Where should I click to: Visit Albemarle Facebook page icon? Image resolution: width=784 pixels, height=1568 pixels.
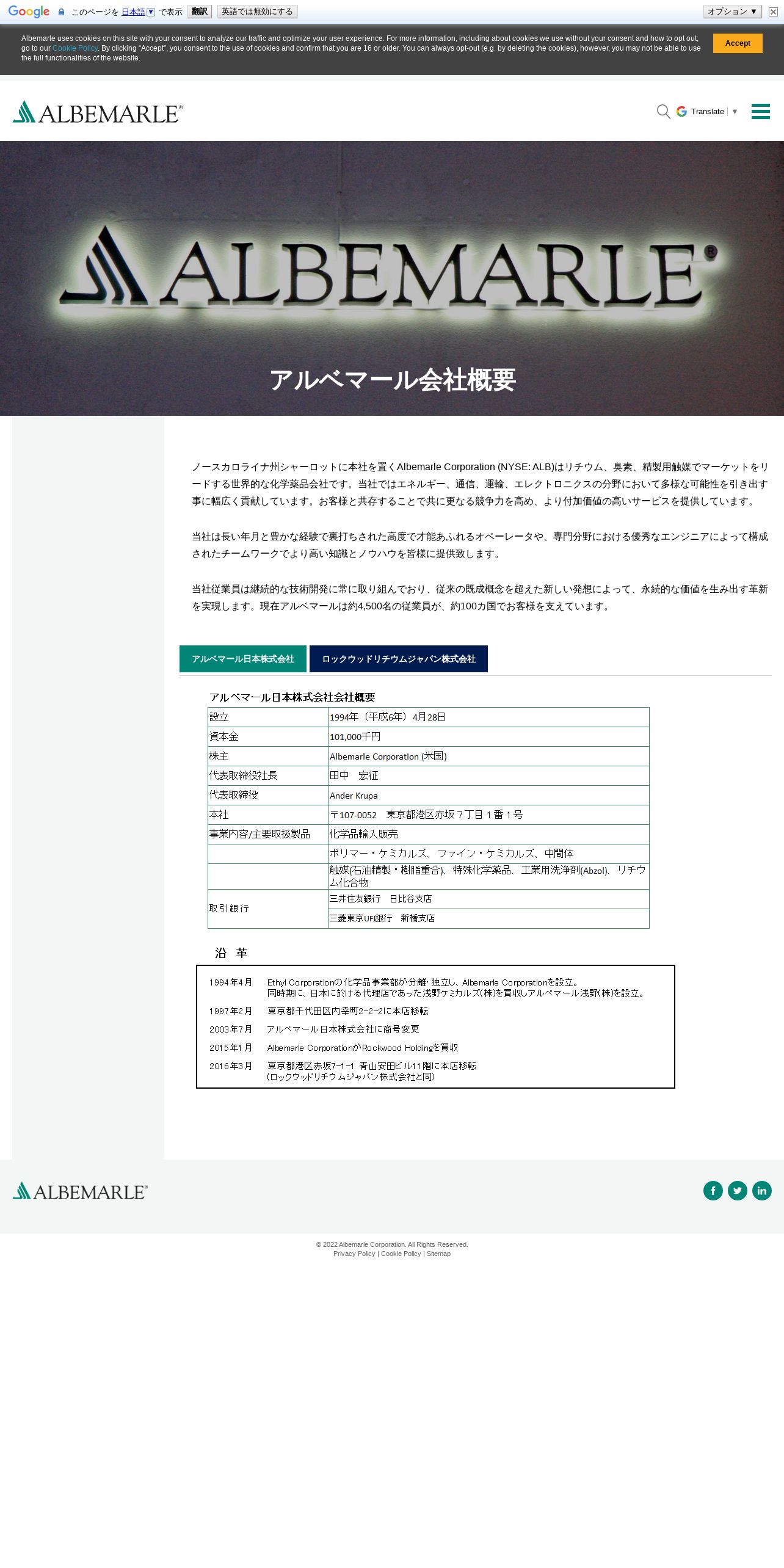pos(713,1191)
